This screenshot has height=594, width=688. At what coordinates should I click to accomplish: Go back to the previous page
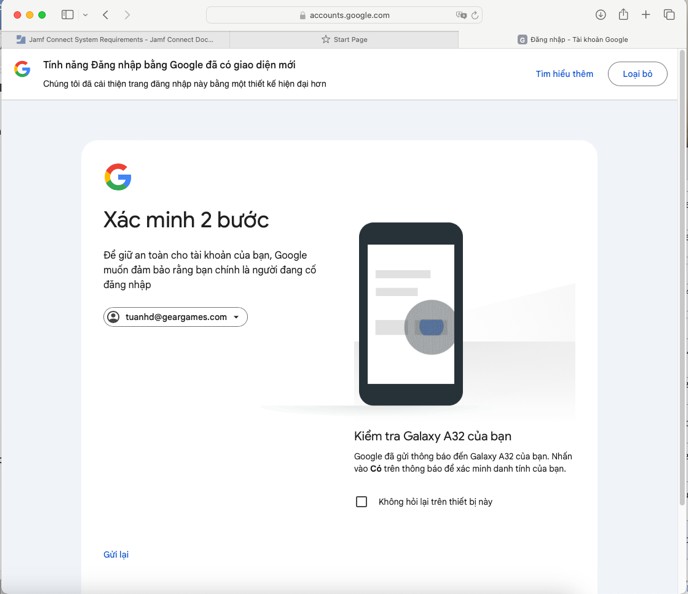tap(106, 15)
